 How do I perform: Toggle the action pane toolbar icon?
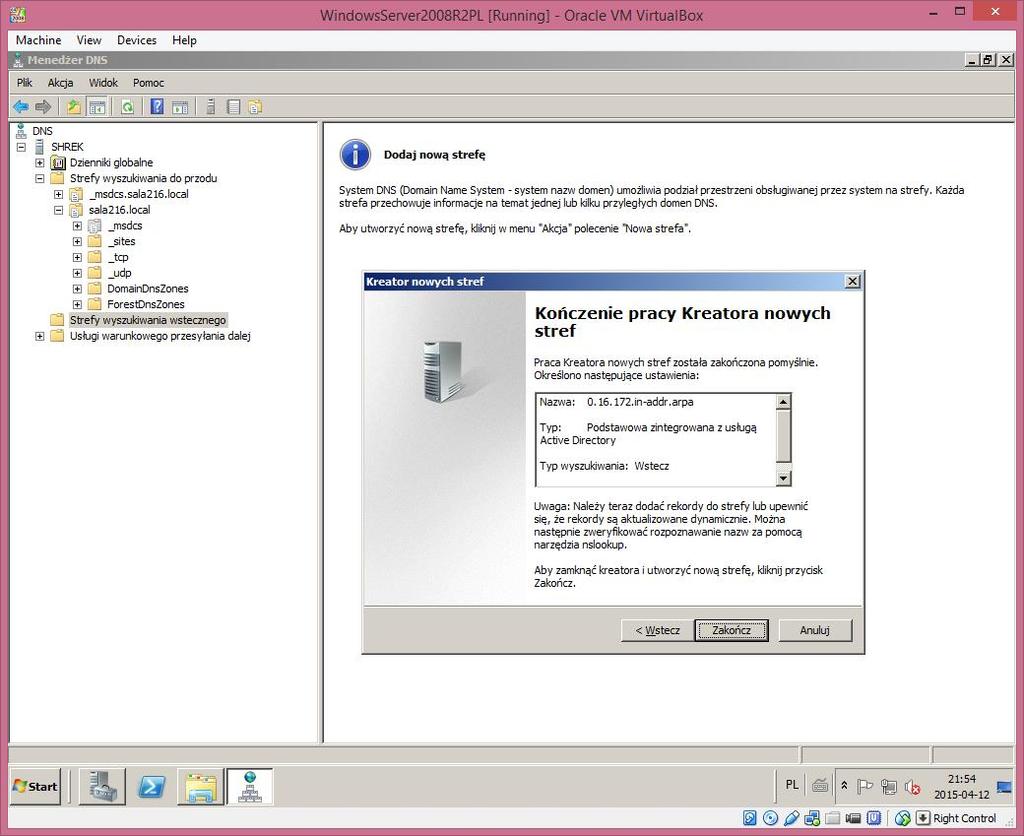(180, 106)
